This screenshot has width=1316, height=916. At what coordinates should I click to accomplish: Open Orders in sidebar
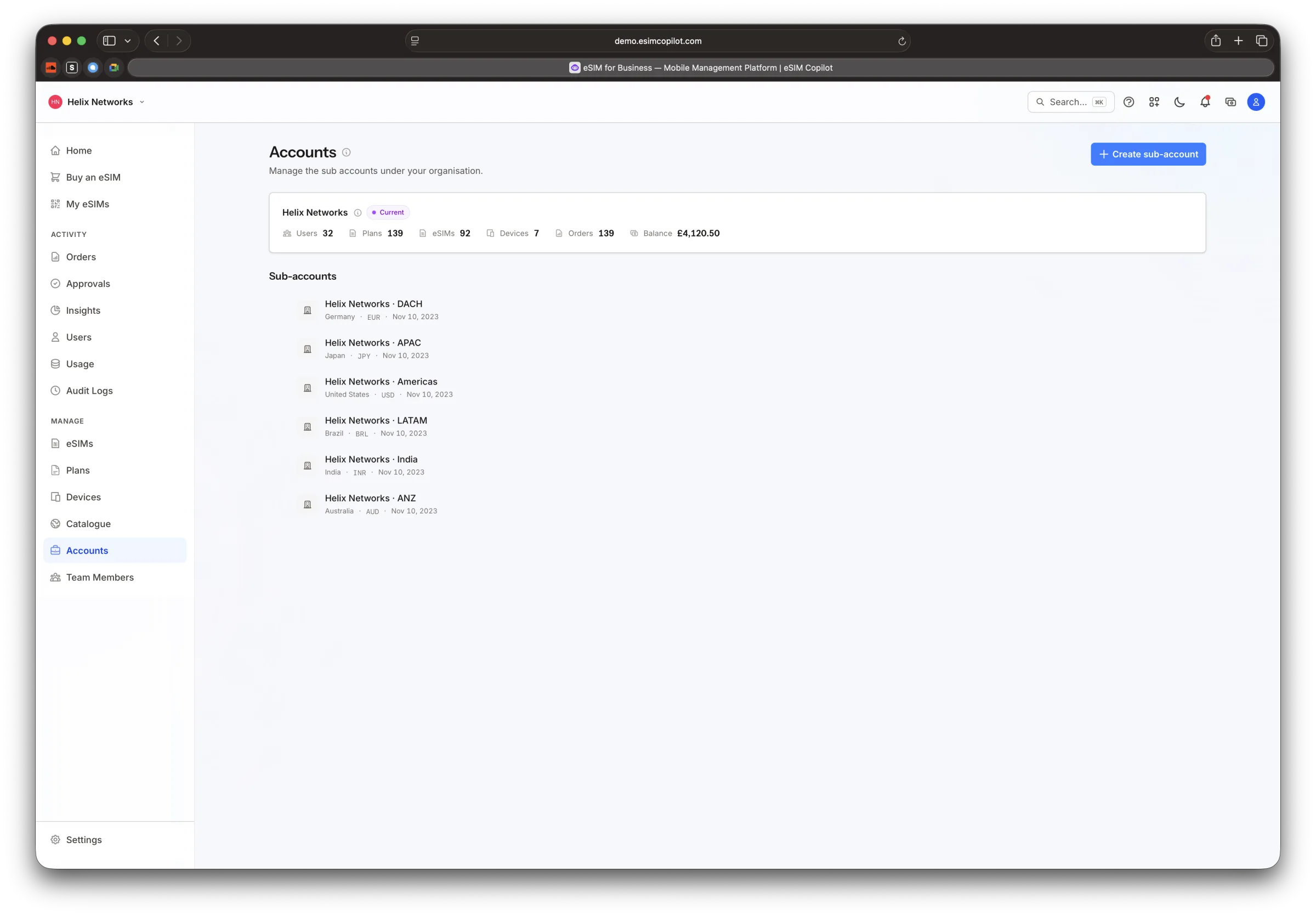115,257
